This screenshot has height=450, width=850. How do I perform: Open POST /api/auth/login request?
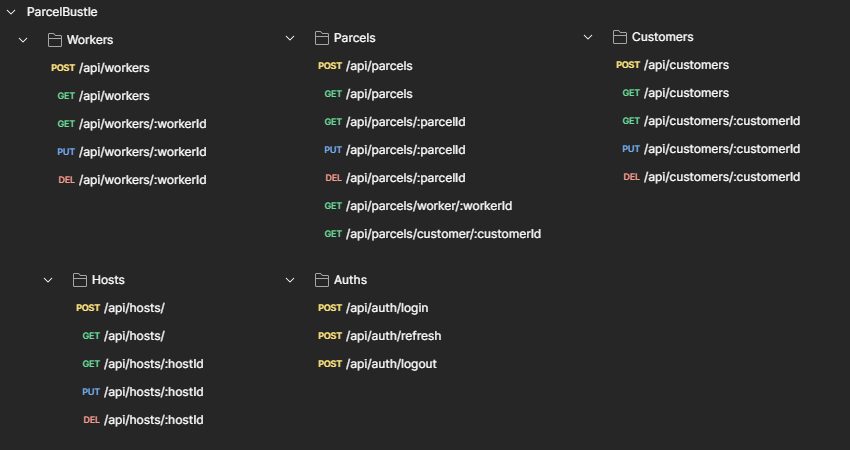point(373,308)
